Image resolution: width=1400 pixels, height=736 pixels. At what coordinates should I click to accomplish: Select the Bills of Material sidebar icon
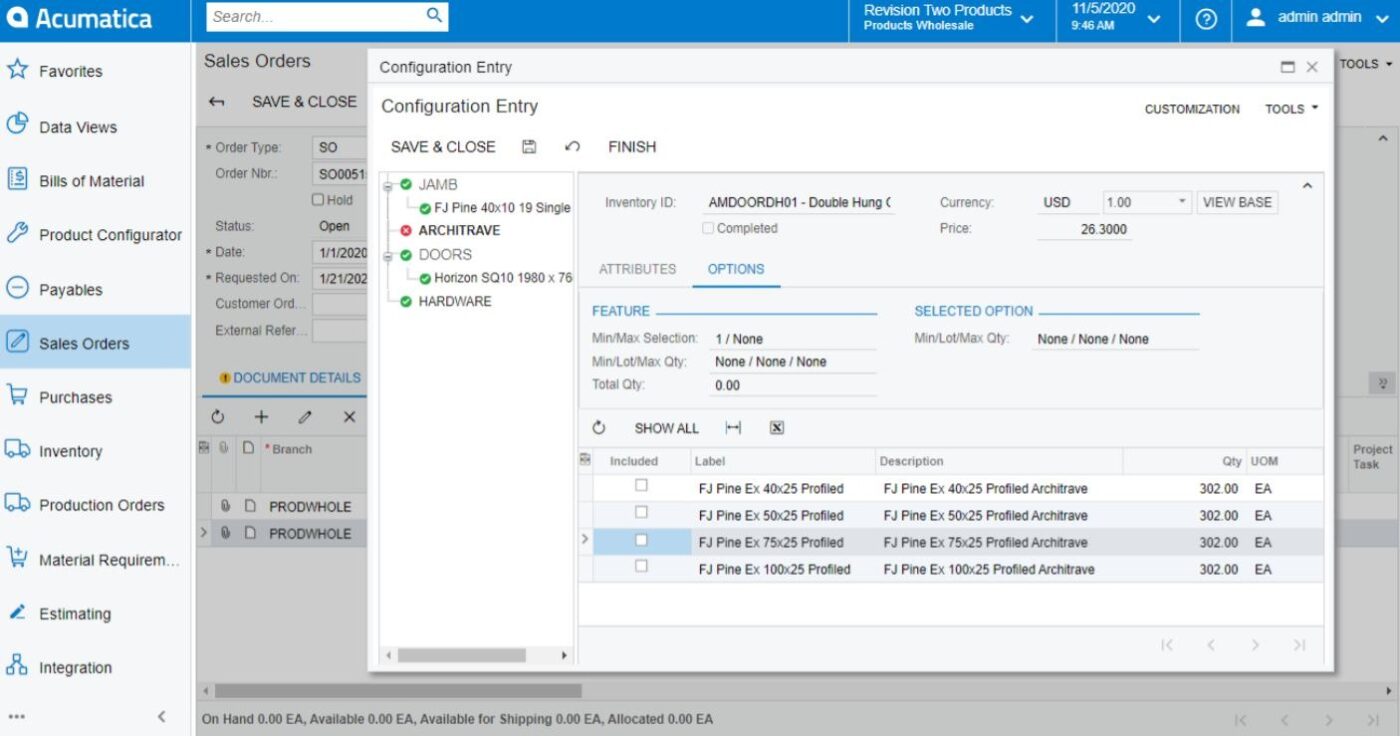[x=19, y=181]
